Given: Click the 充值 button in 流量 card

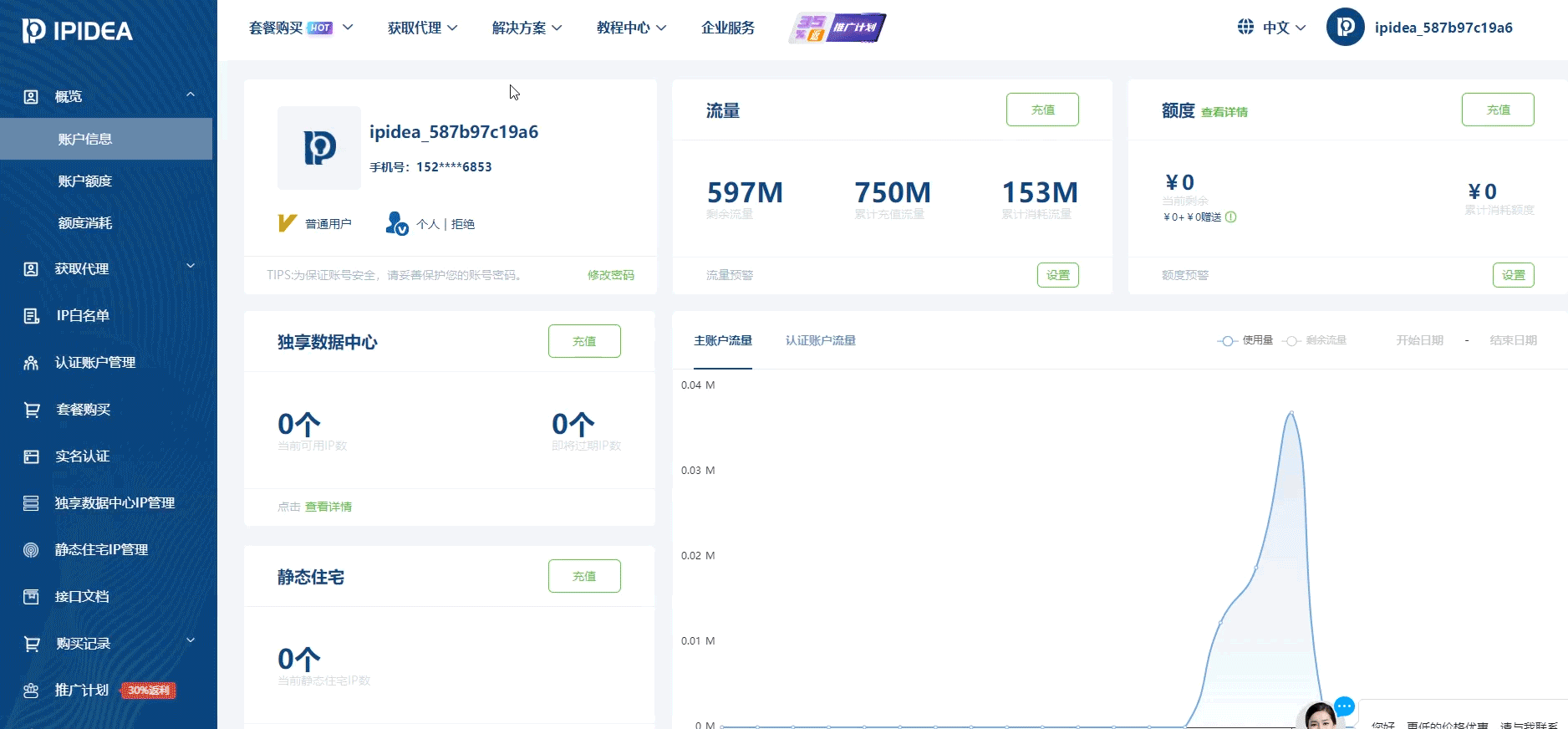Looking at the screenshot, I should point(1042,110).
